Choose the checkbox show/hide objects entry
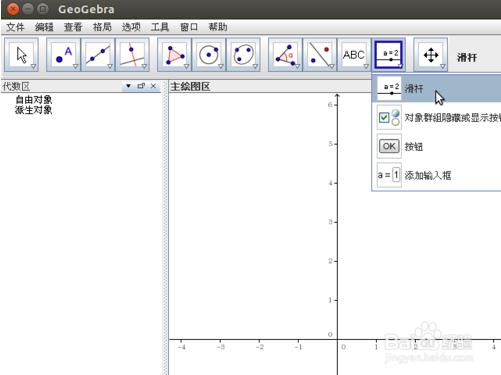The height and width of the screenshot is (375, 501). coord(437,117)
